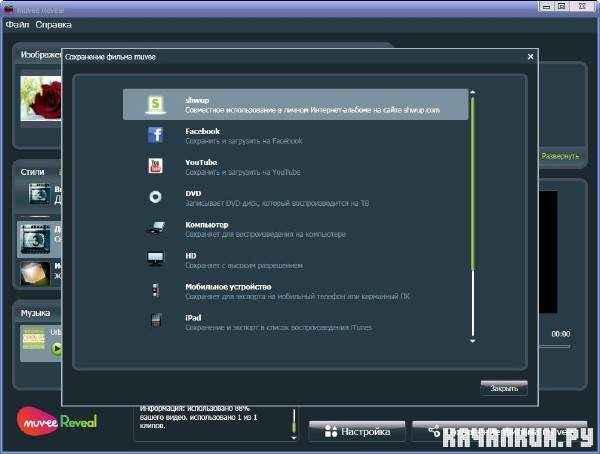Select the HD row title
600x454 pixels.
(191, 255)
